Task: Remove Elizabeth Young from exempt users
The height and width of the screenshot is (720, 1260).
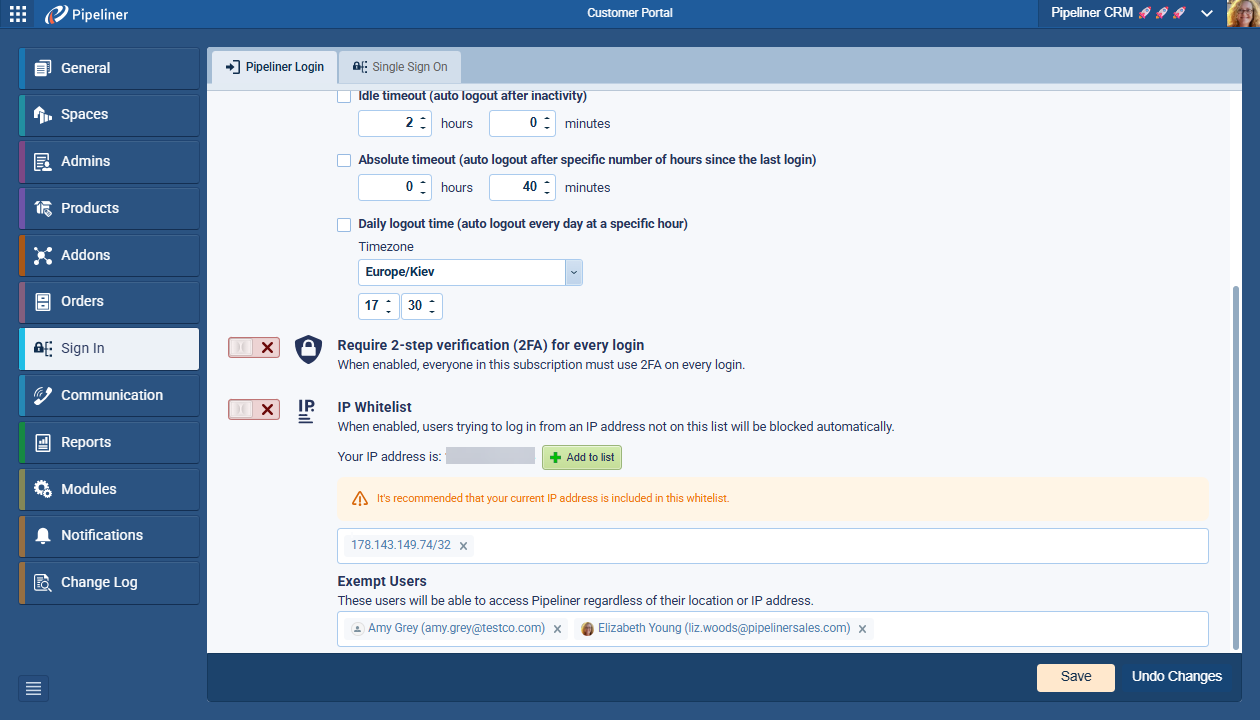Action: pyautogui.click(x=863, y=629)
